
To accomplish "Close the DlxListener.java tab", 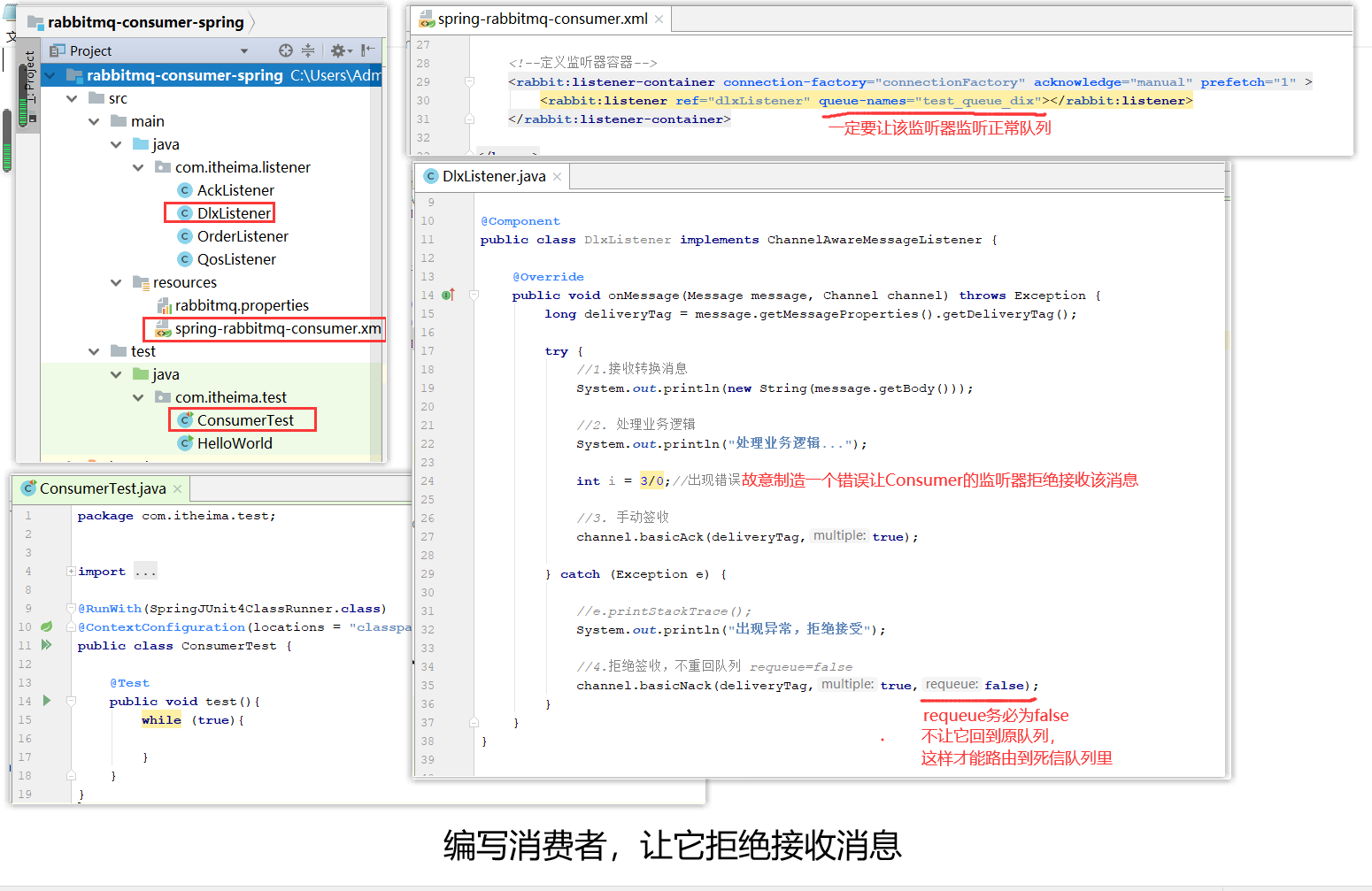I will tap(557, 177).
